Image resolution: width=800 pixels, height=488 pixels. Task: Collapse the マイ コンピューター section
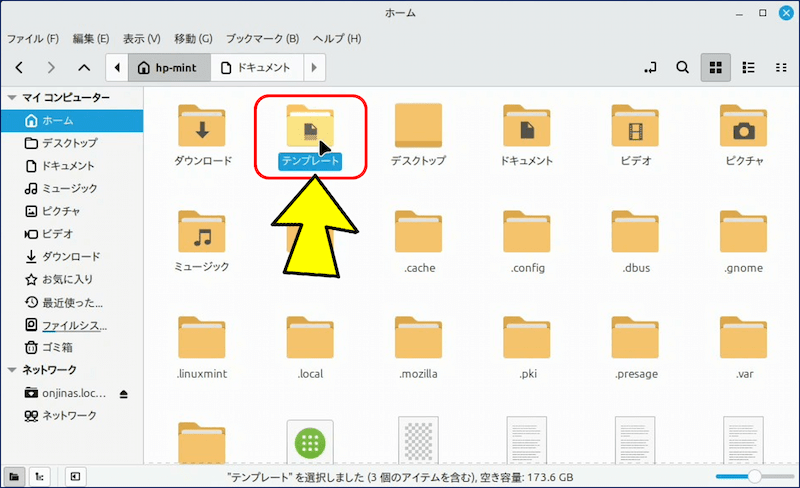[x=12, y=98]
